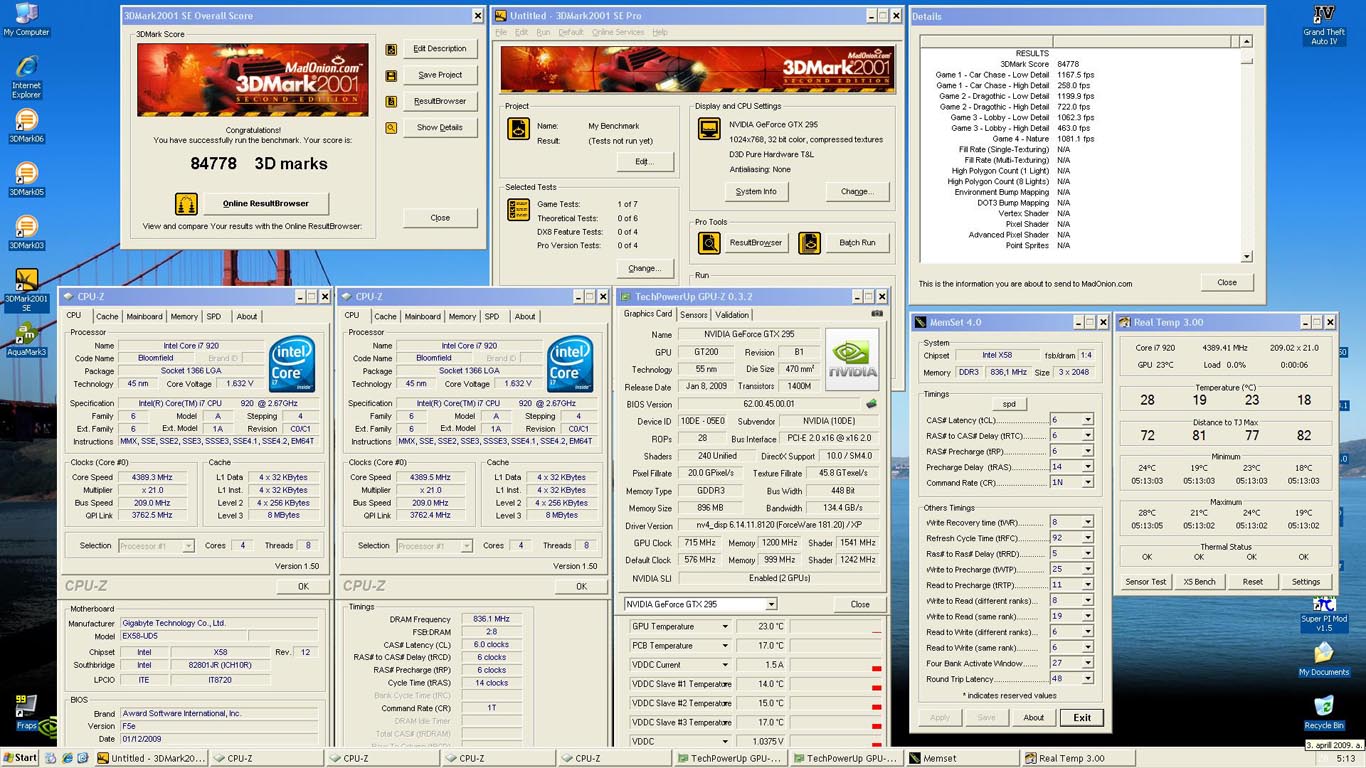Select the Graphics Card tab in GPU-Z
Viewport: 1366px width, 768px height.
tap(647, 314)
